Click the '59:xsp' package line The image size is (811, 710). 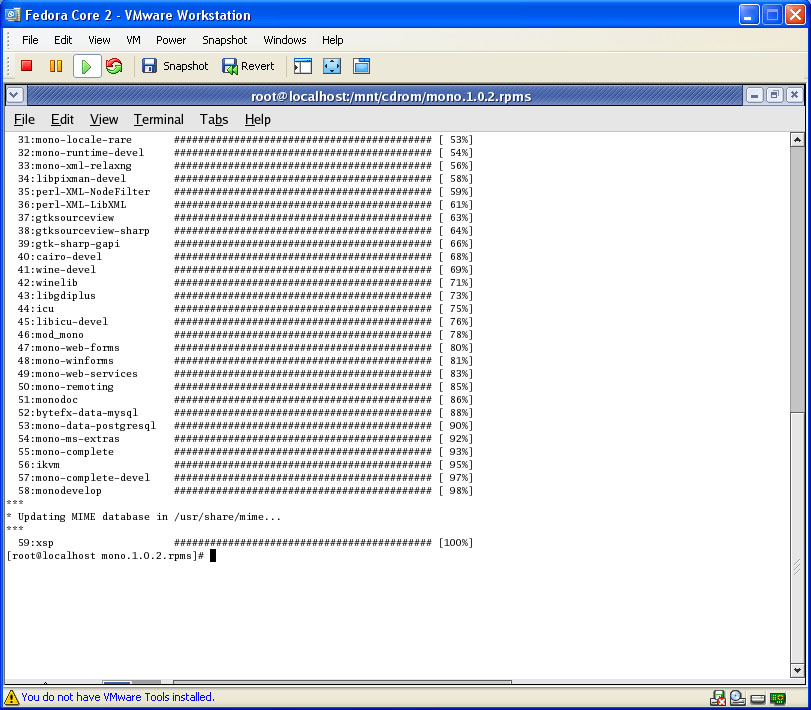point(246,543)
